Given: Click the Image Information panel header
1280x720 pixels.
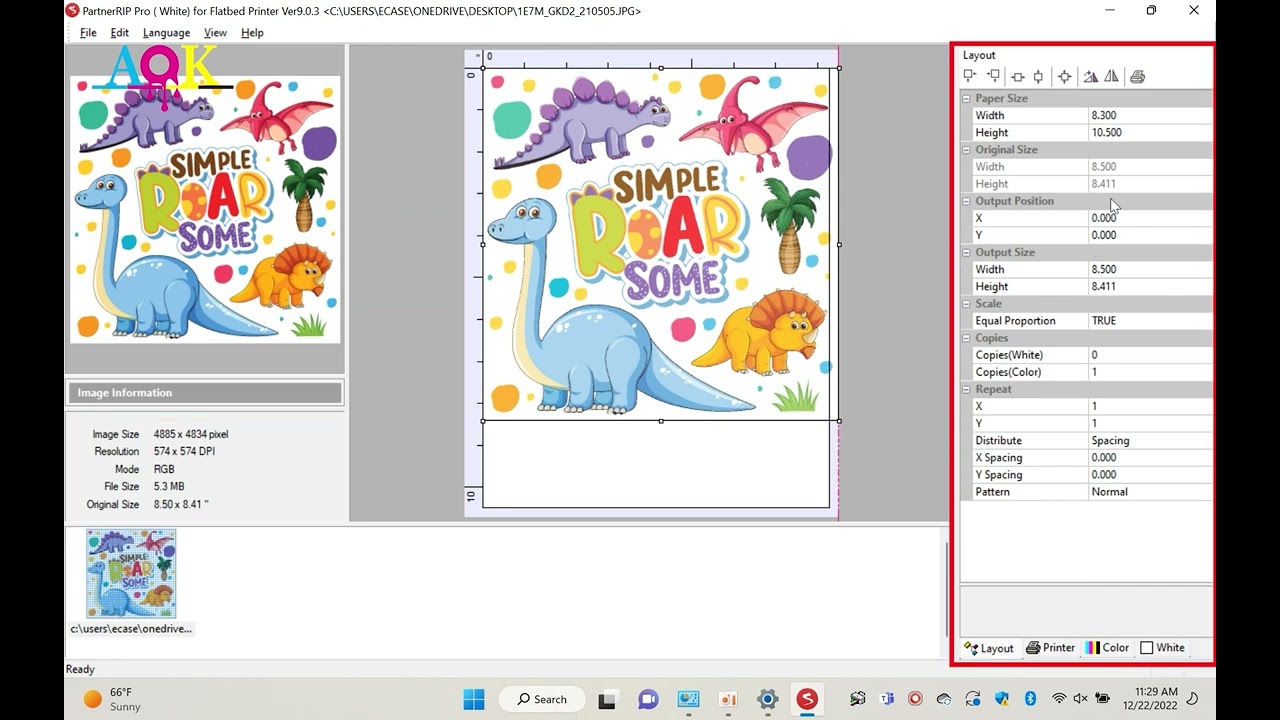Looking at the screenshot, I should pos(205,393).
